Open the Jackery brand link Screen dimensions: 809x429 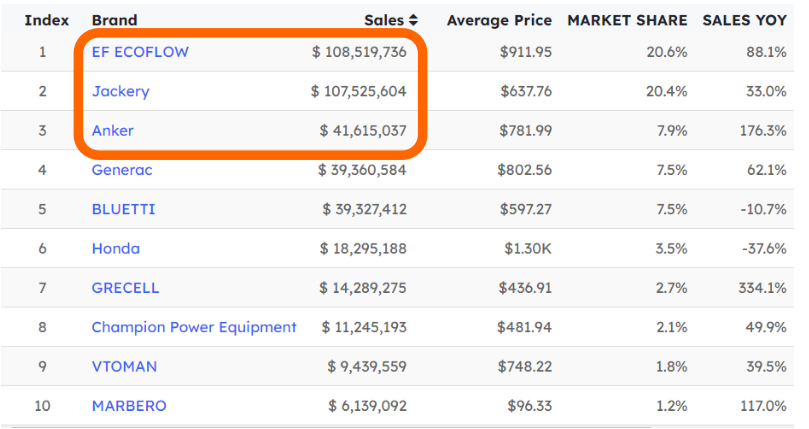coord(120,91)
